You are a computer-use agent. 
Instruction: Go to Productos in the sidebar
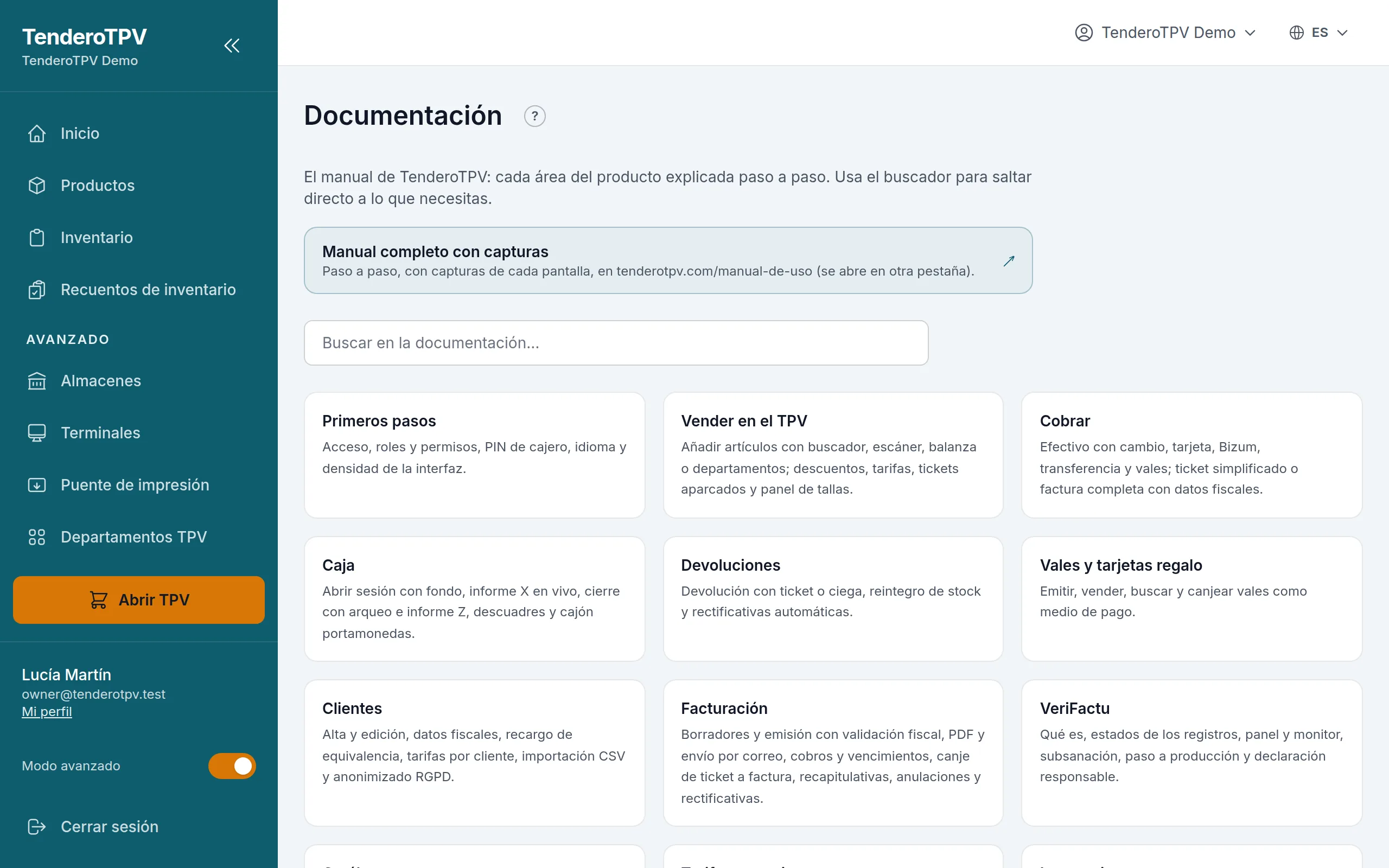pyautogui.click(x=139, y=186)
